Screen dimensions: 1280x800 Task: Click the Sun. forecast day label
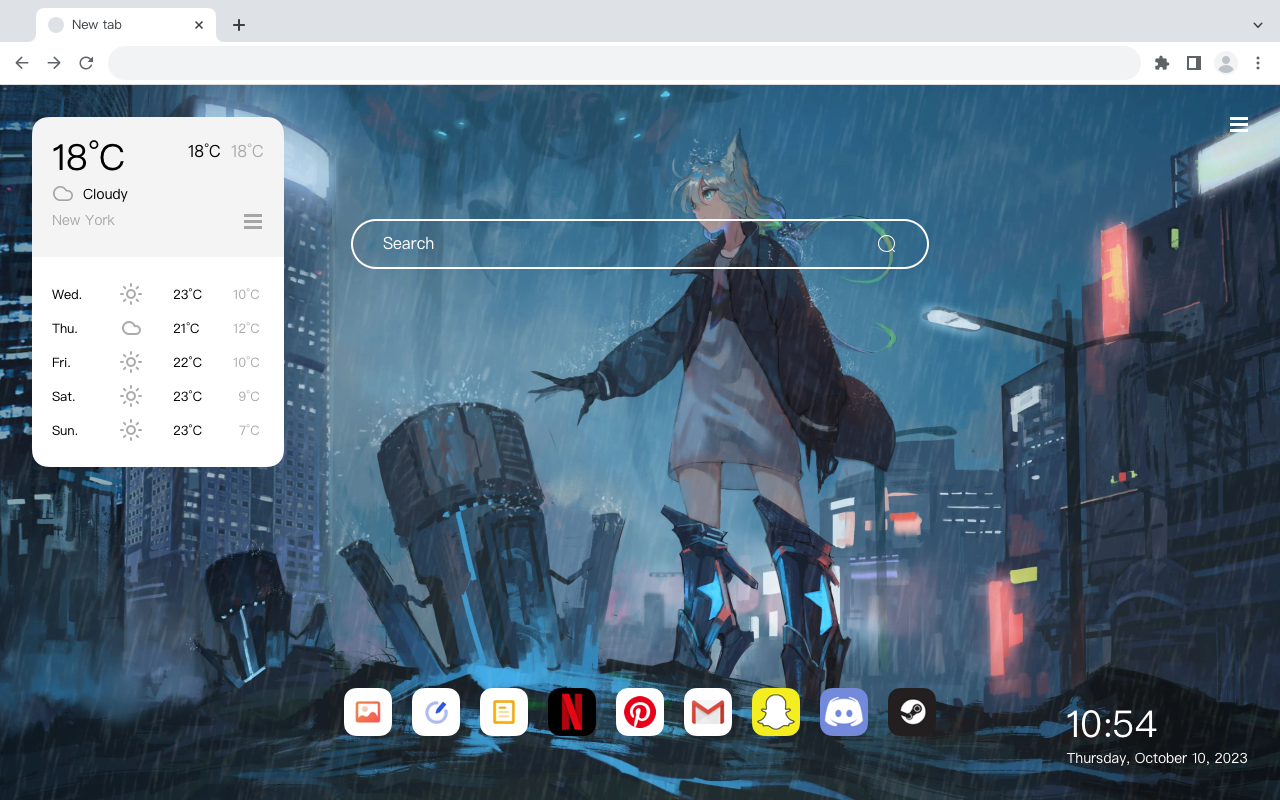point(65,430)
